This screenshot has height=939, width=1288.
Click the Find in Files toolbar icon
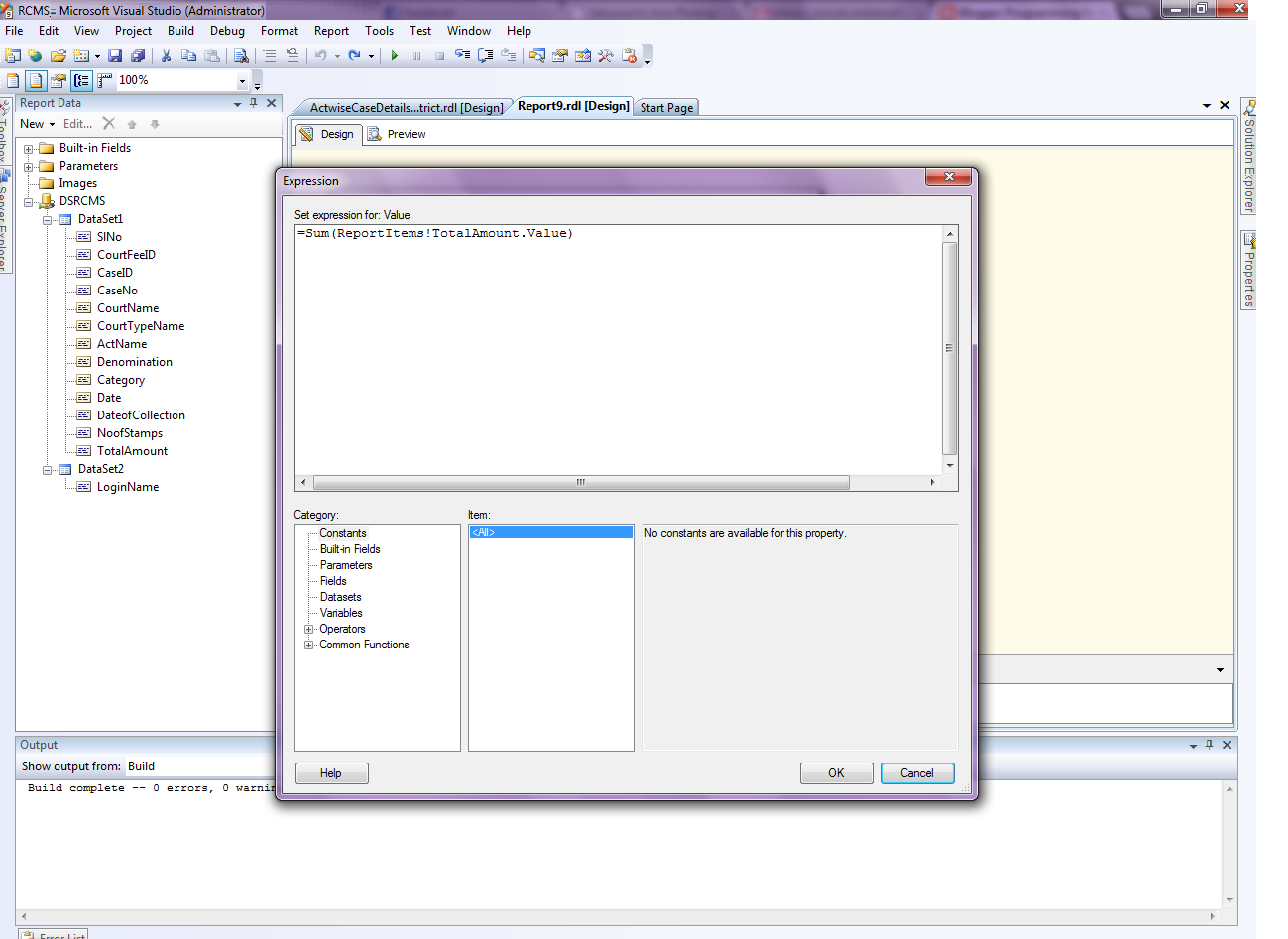pos(241,56)
